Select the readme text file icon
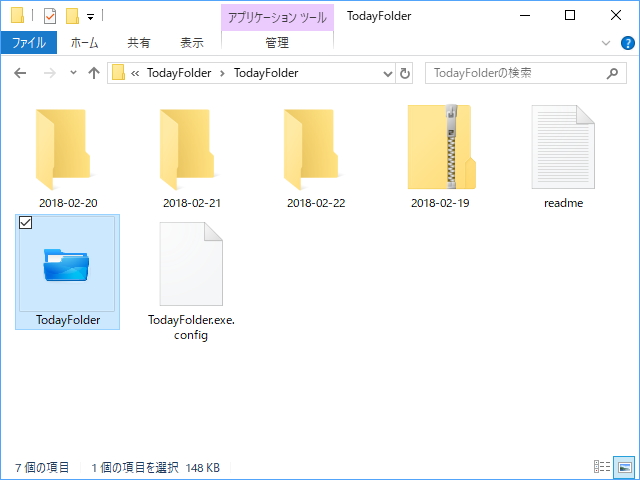 click(x=563, y=147)
